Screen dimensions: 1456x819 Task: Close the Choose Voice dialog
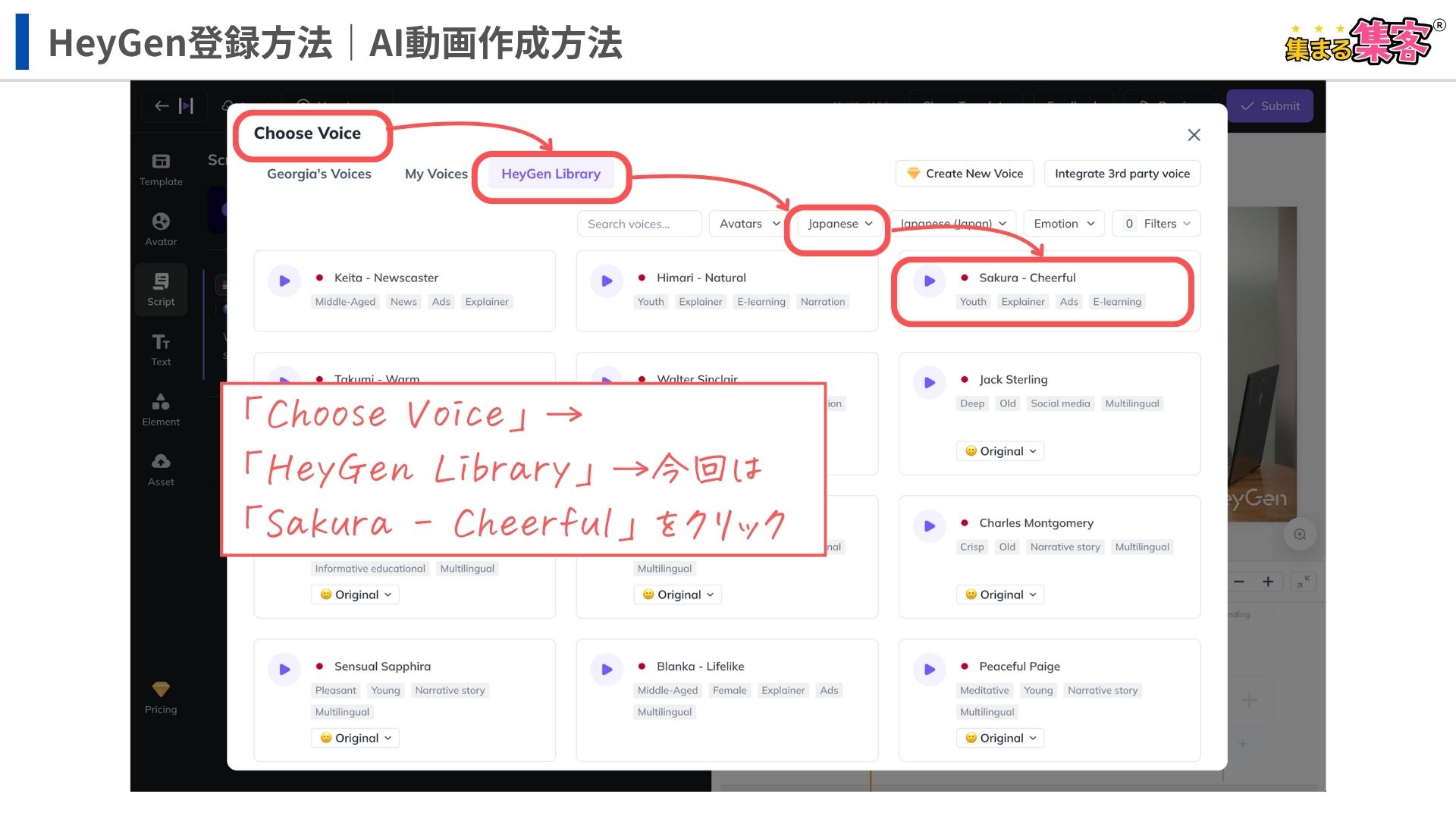coord(1194,135)
